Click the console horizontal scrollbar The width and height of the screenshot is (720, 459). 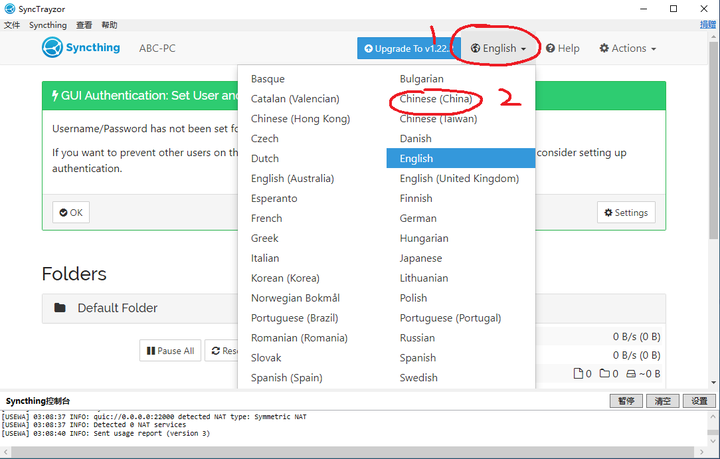click(354, 452)
